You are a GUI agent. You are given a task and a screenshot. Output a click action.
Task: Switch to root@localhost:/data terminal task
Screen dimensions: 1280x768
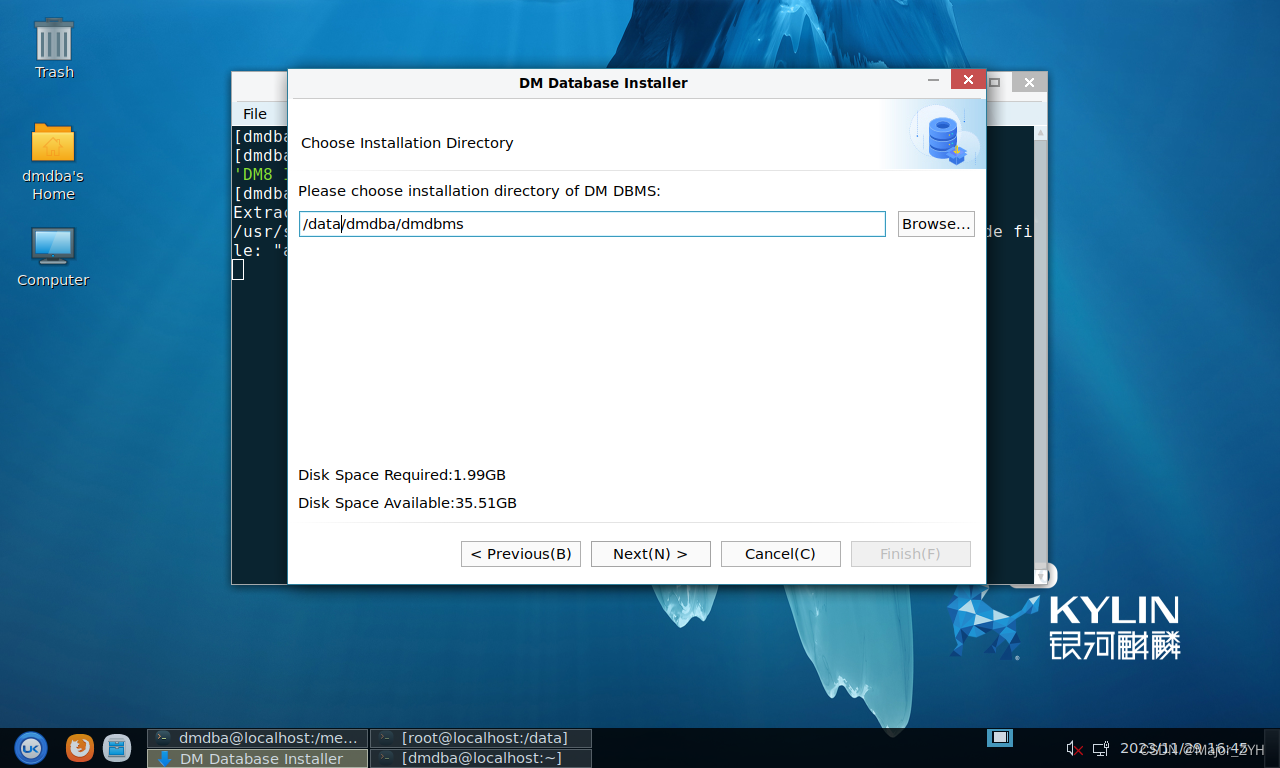481,738
